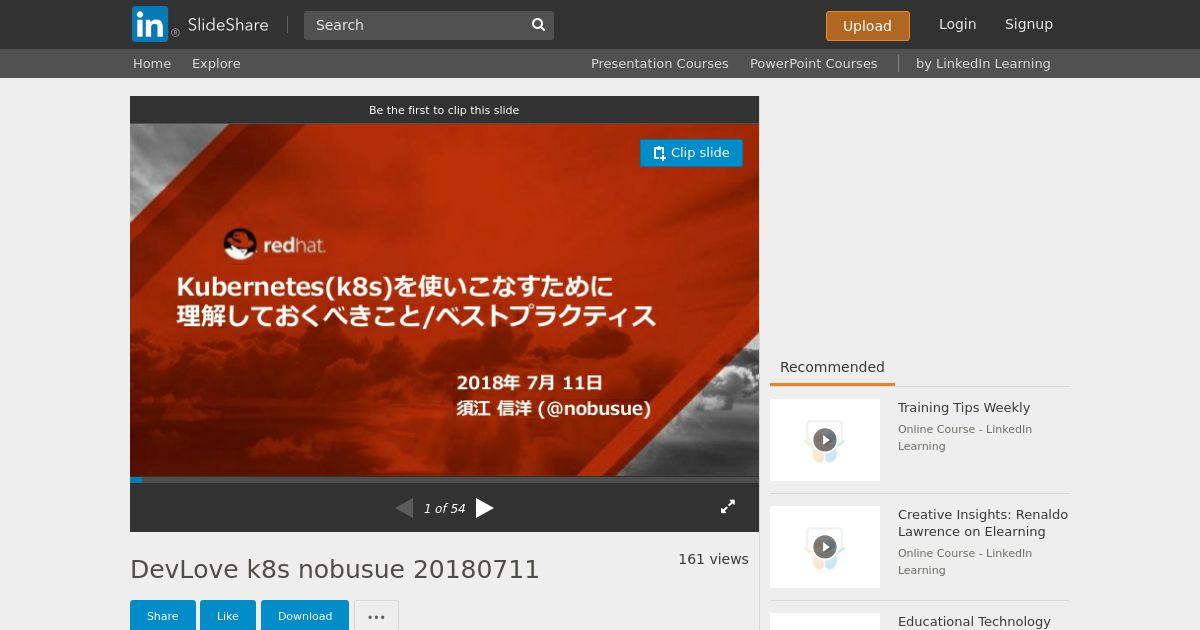
Task: Click the search magnifier icon
Action: (x=538, y=25)
